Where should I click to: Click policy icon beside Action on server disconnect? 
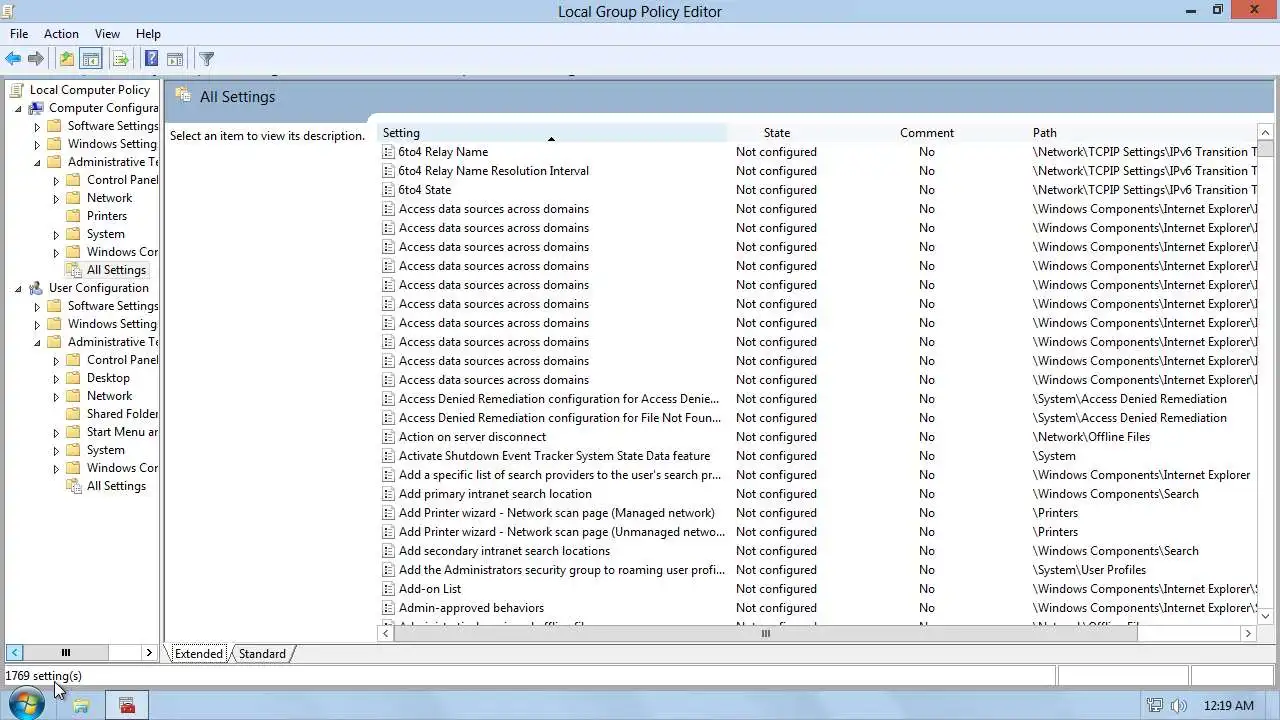pyautogui.click(x=389, y=437)
